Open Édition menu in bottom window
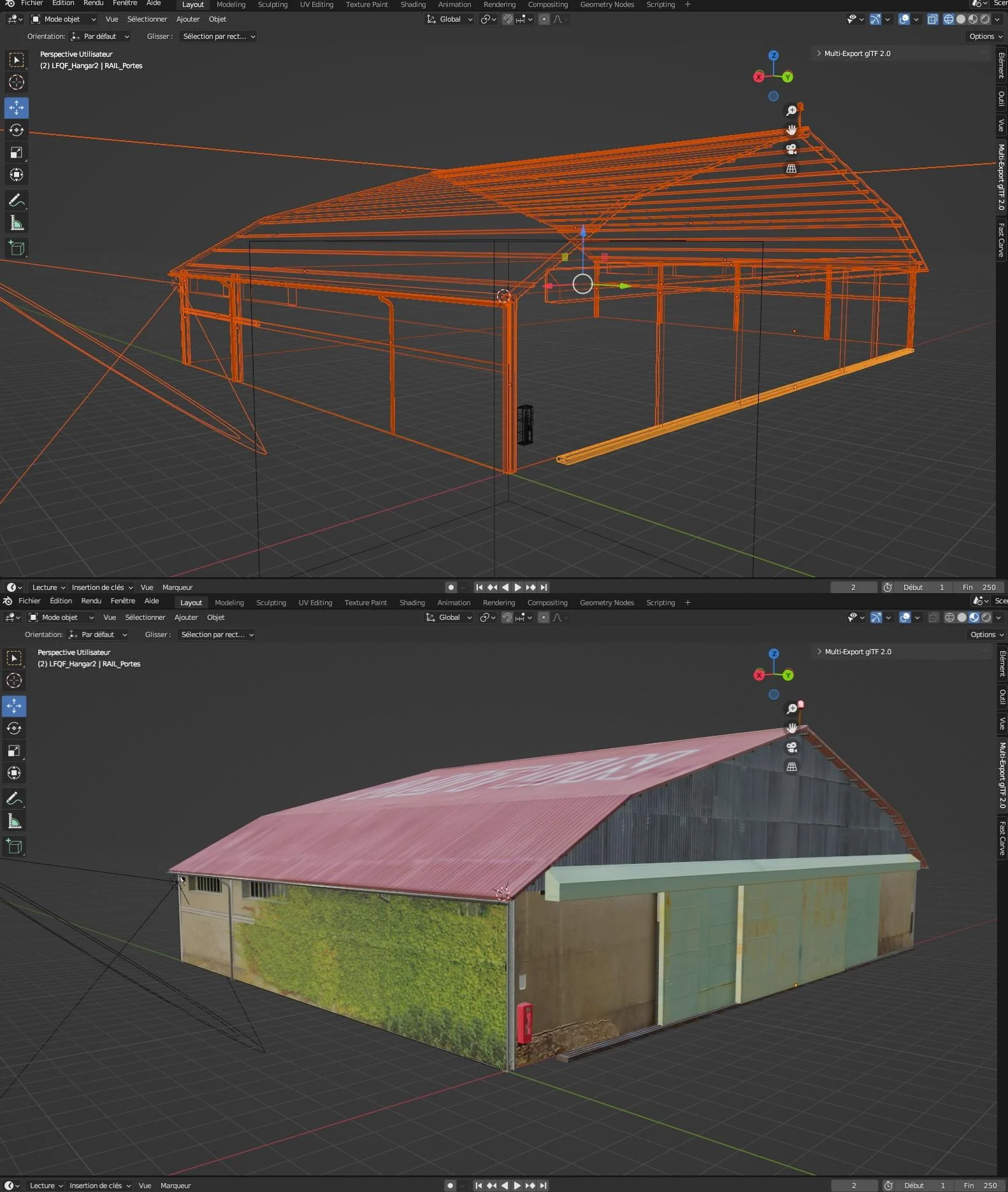The height and width of the screenshot is (1192, 1008). click(x=61, y=601)
